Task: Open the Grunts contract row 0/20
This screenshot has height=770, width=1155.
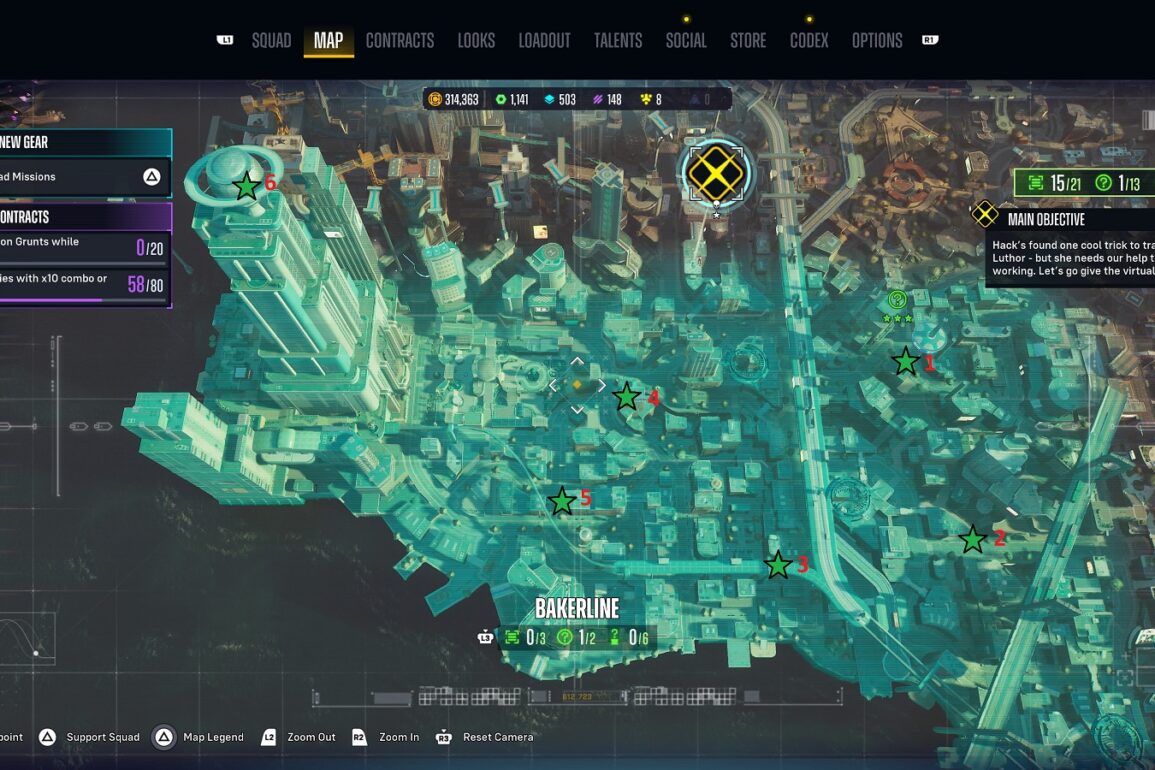Action: click(x=85, y=248)
